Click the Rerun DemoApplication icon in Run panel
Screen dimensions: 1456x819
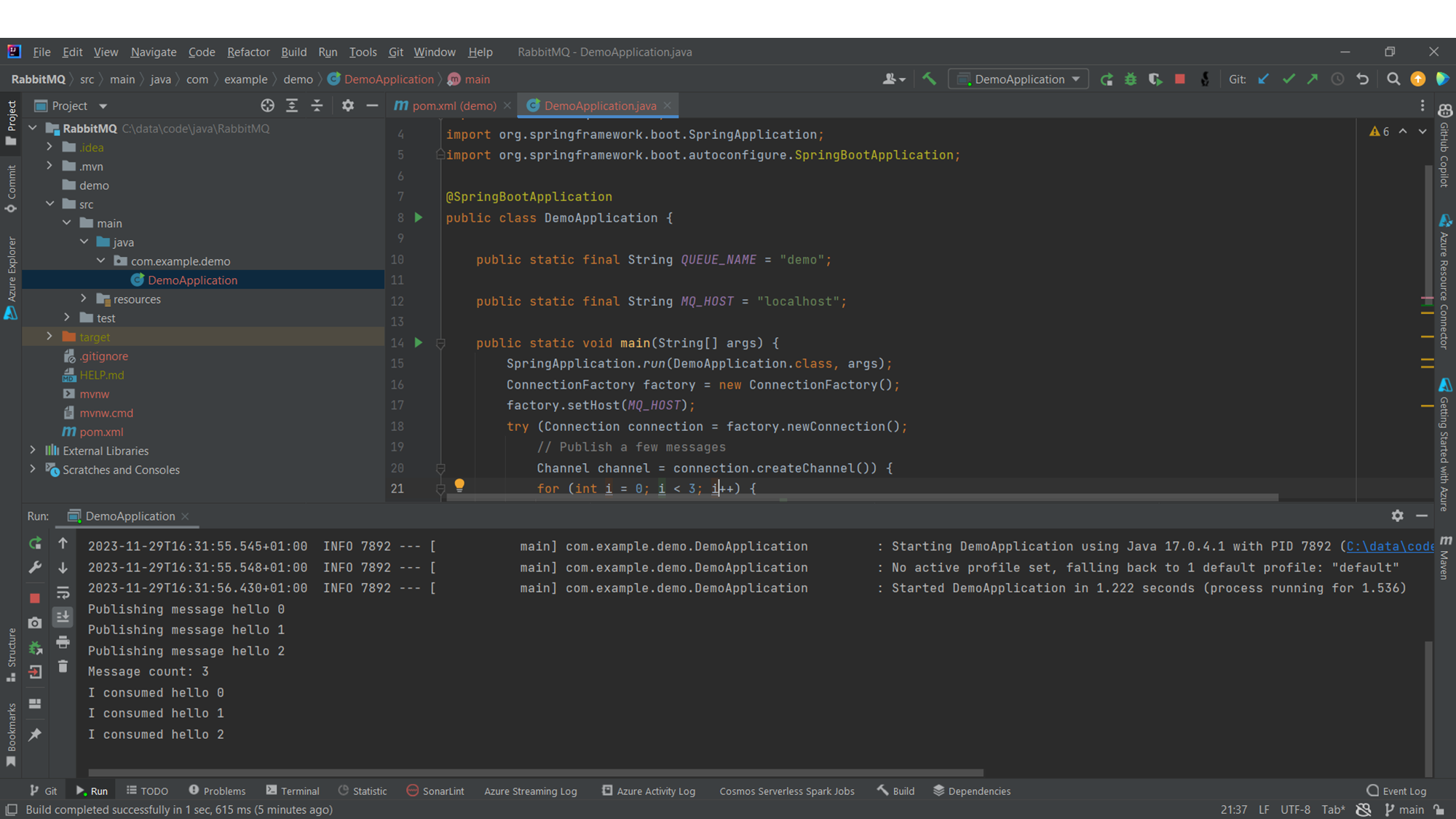tap(35, 544)
